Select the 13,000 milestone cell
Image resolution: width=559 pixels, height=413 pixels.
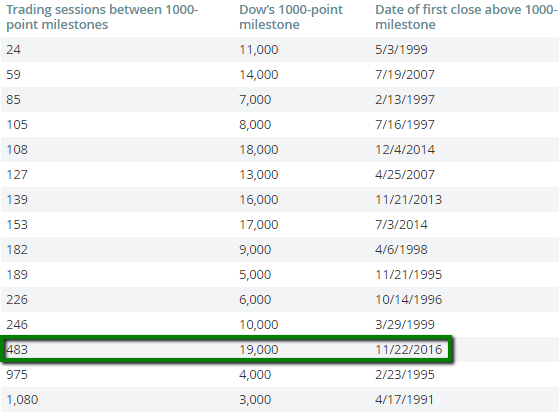259,174
